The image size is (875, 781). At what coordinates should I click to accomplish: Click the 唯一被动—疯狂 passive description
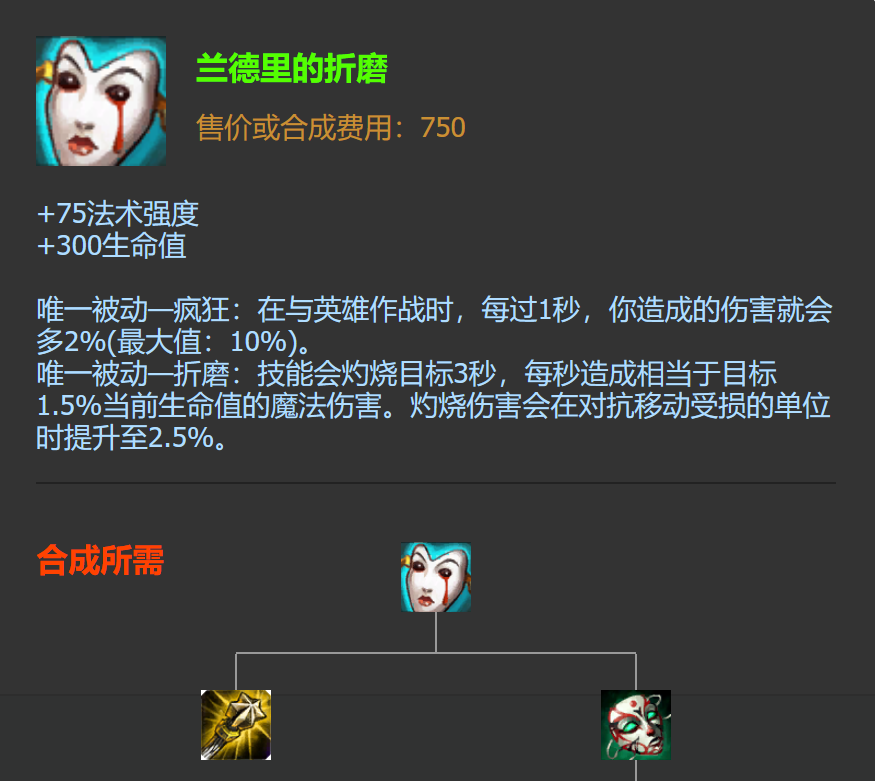pyautogui.click(x=434, y=325)
